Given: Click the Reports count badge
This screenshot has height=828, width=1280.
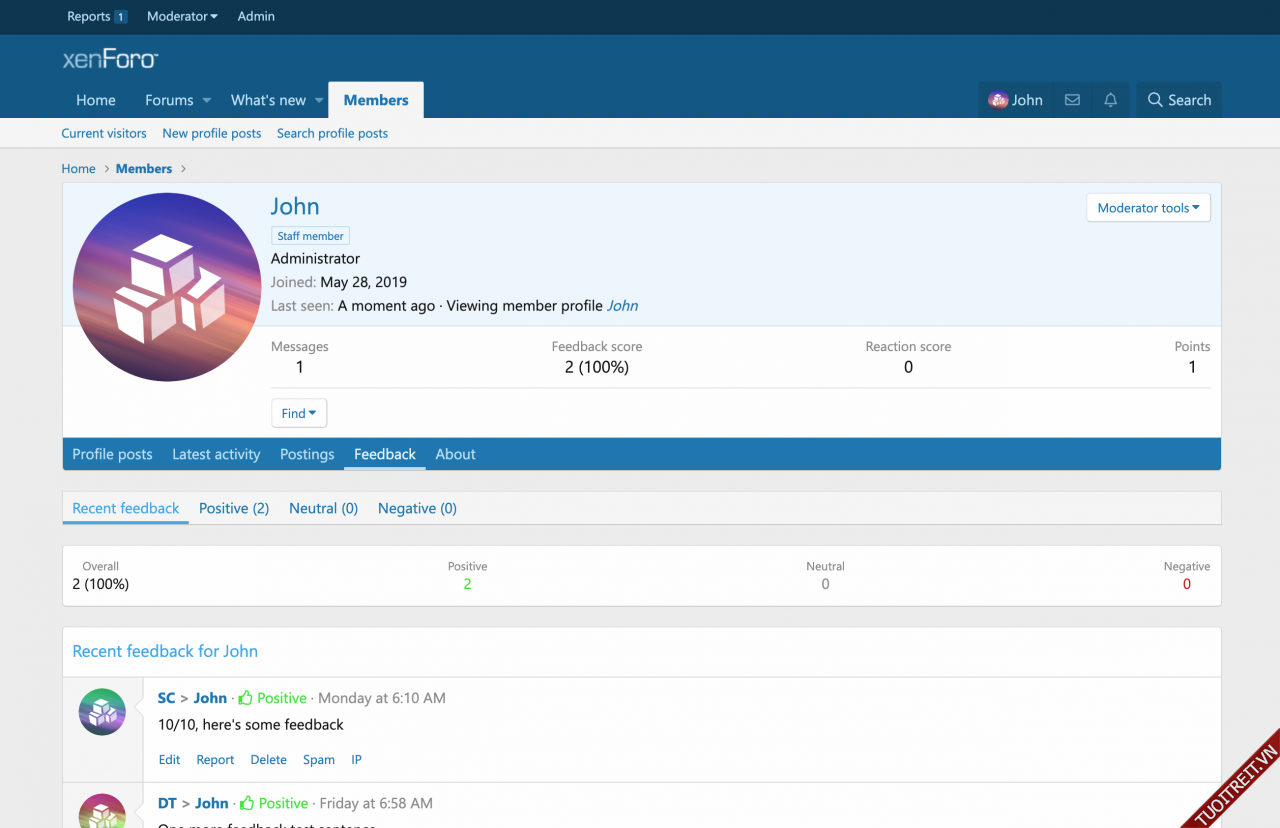Looking at the screenshot, I should coord(121,17).
